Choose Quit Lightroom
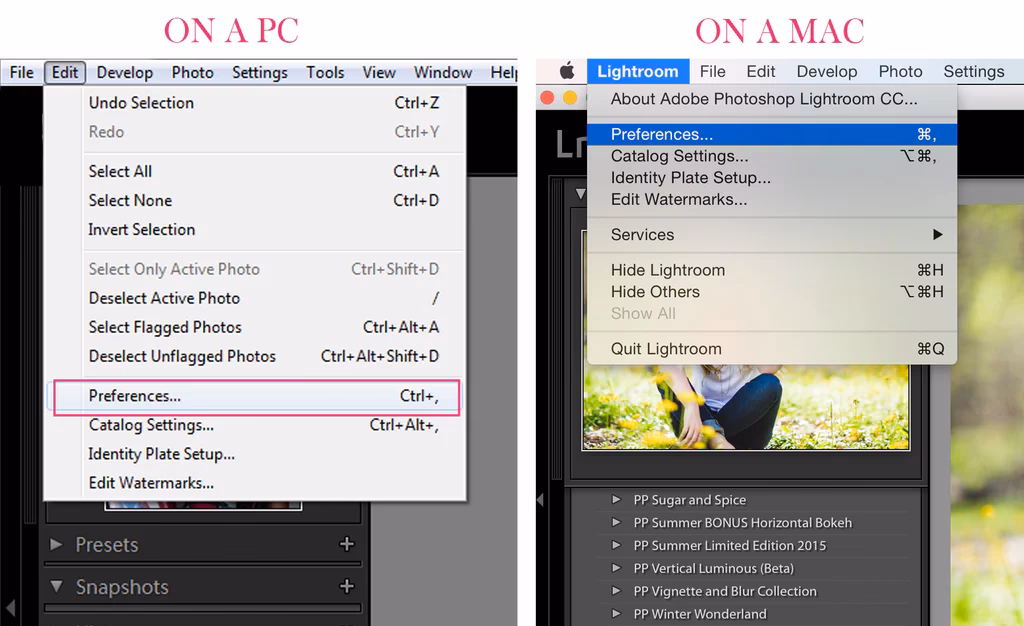Viewport: 1024px width, 626px height. tap(772, 349)
